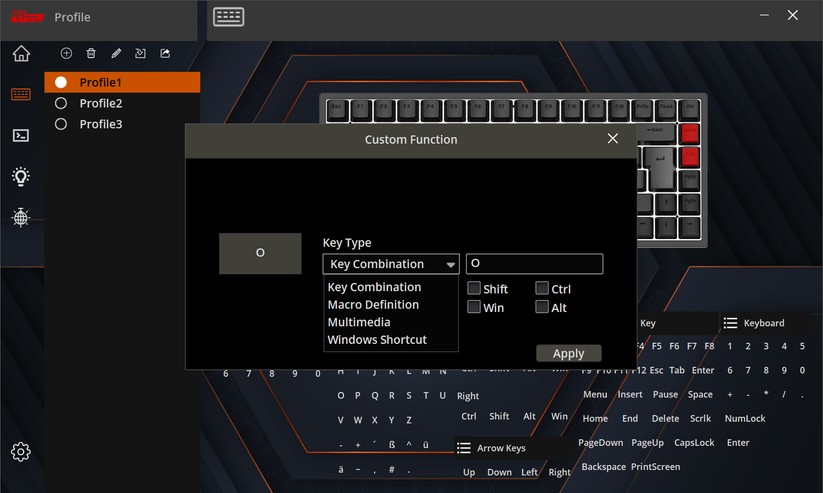Click the import profile icon
The width and height of the screenshot is (823, 493).
pos(140,53)
